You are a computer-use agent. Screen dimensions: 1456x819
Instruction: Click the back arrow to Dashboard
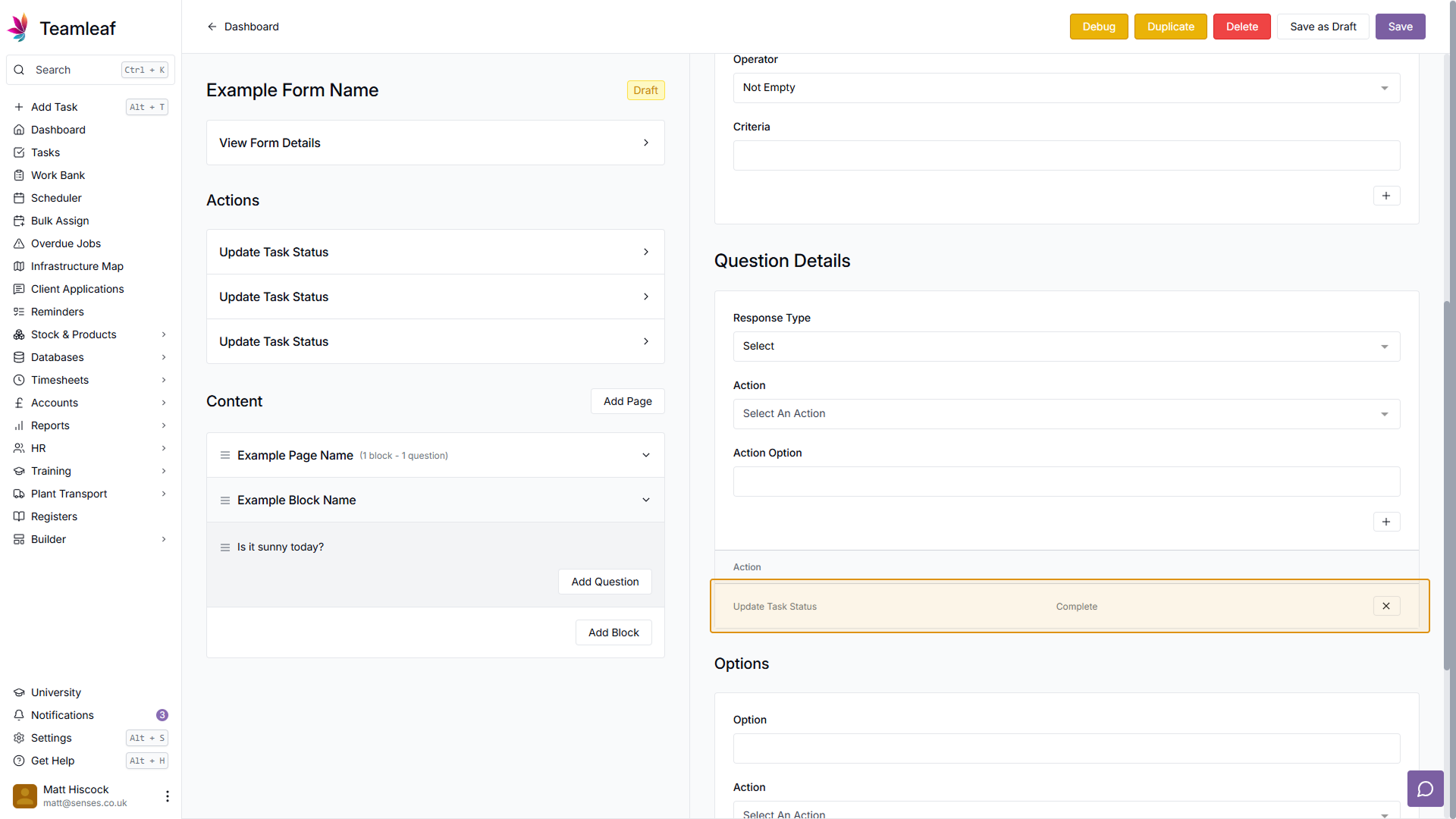(x=212, y=27)
